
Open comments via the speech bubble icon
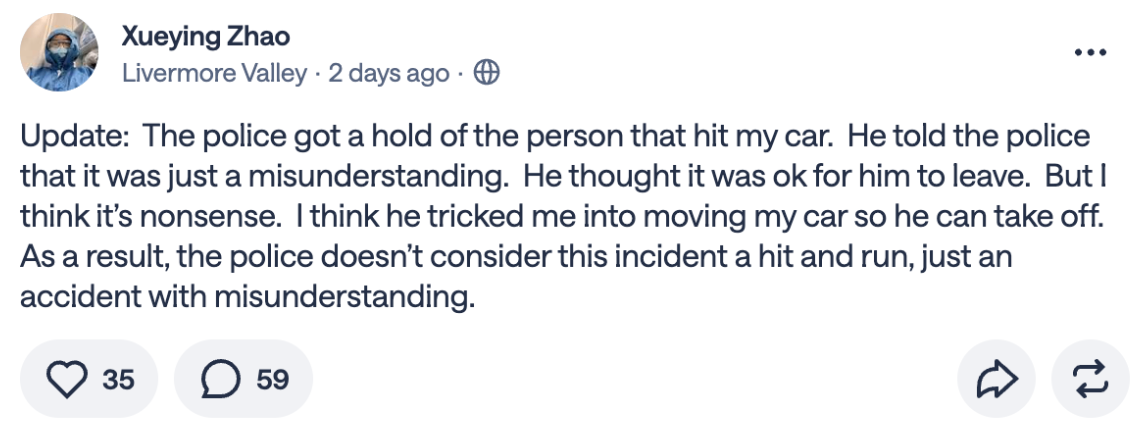pos(219,379)
